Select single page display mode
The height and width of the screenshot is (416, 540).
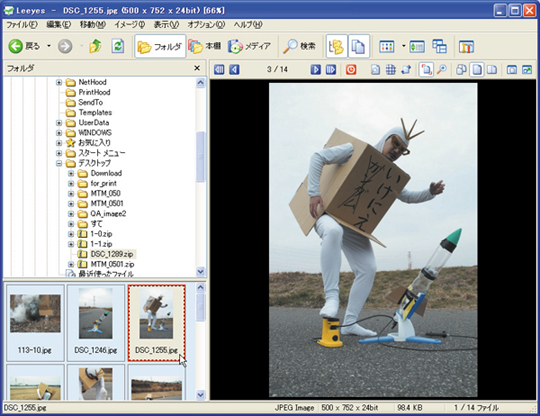477,70
